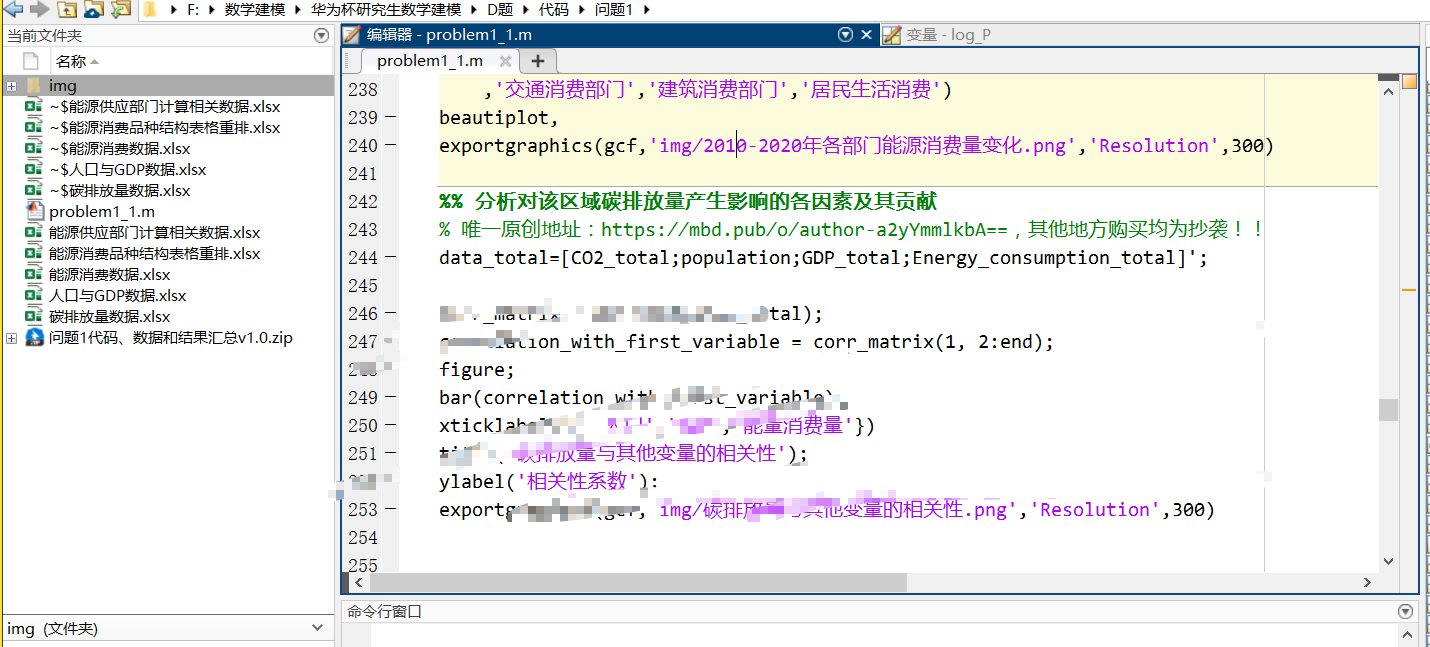Click the orange code analyzer message indicator
1430x647 pixels.
(x=1410, y=81)
